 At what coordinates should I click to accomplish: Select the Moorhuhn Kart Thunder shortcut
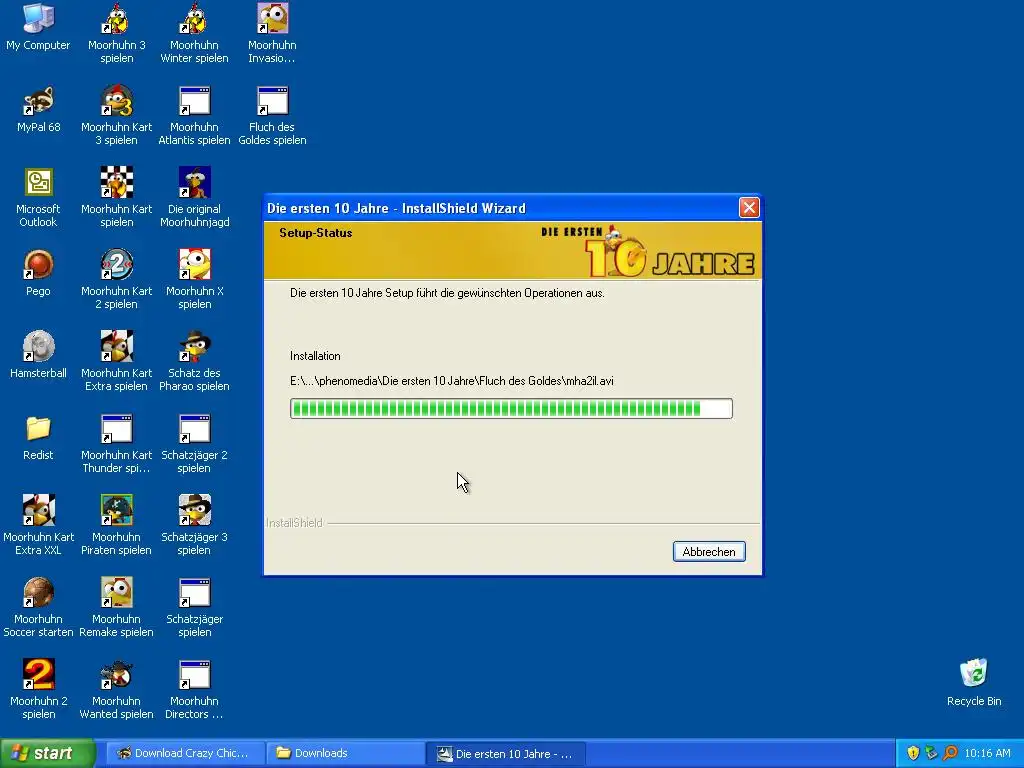[x=116, y=444]
